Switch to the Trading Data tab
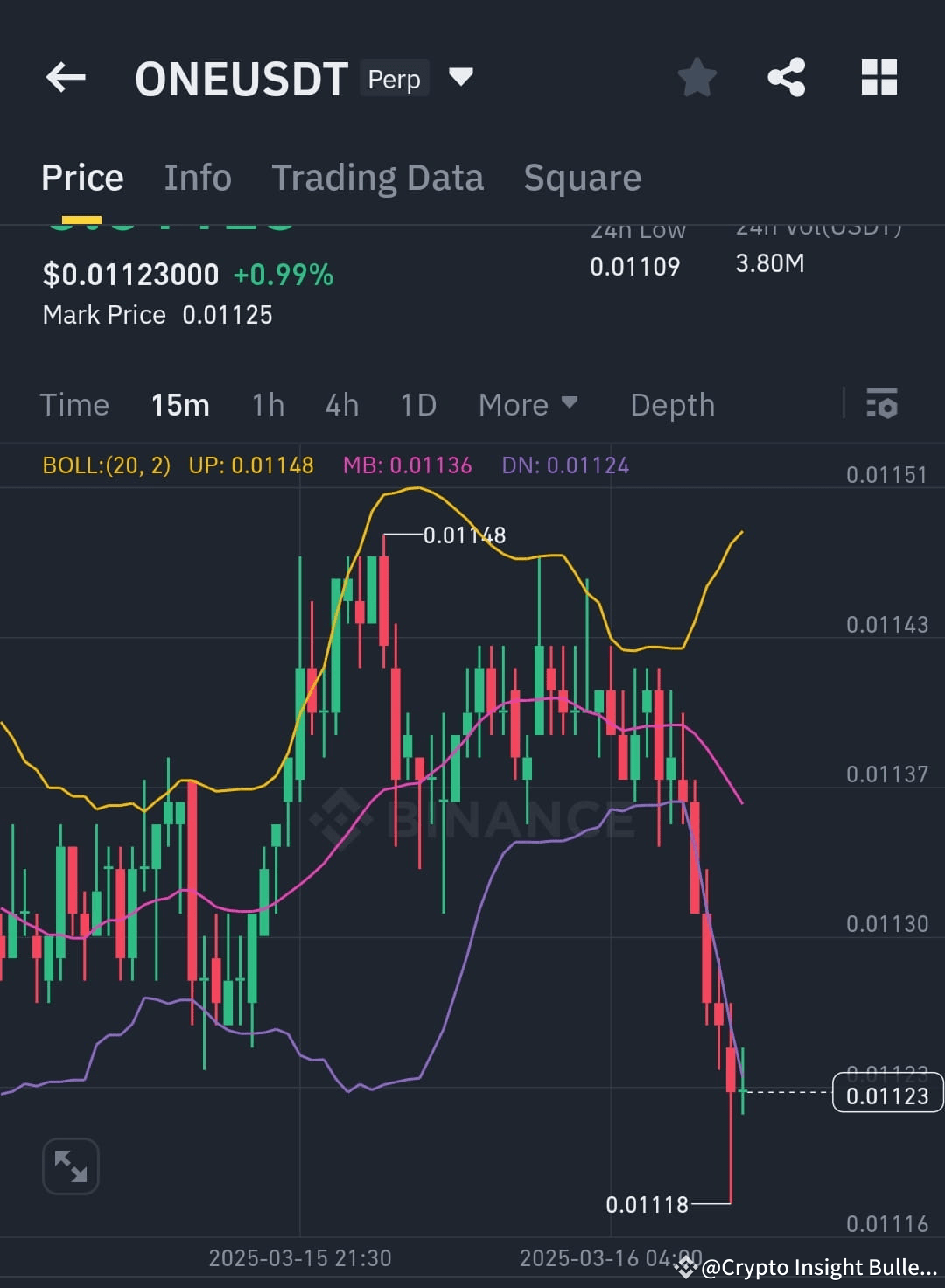The height and width of the screenshot is (1288, 945). point(378,177)
